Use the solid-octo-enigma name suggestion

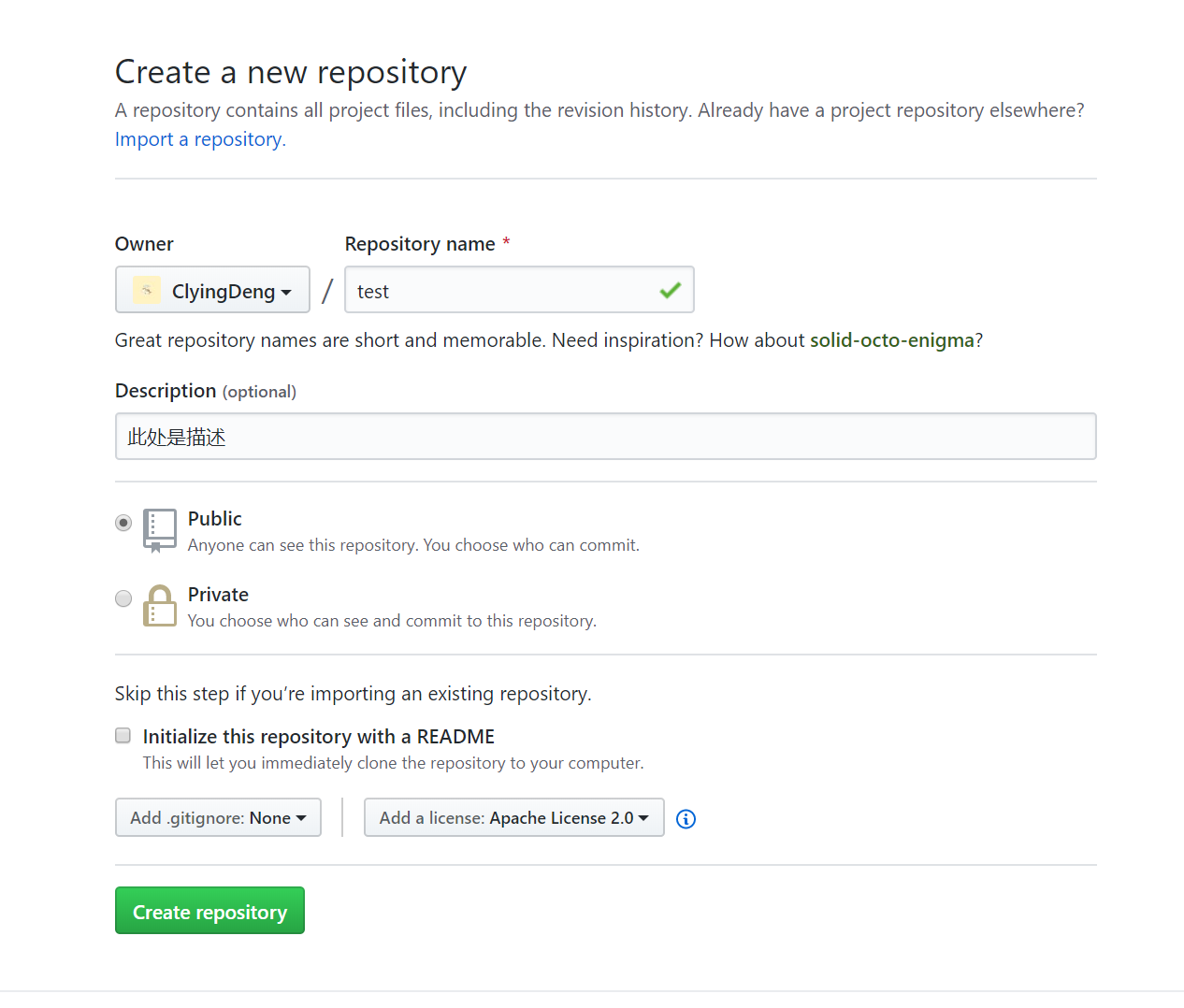point(891,340)
